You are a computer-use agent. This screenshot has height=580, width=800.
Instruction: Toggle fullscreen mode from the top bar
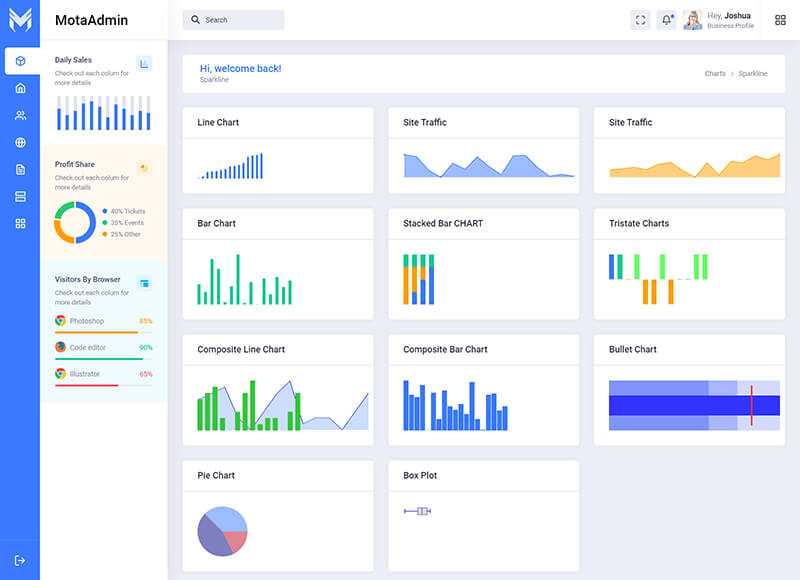tap(640, 20)
